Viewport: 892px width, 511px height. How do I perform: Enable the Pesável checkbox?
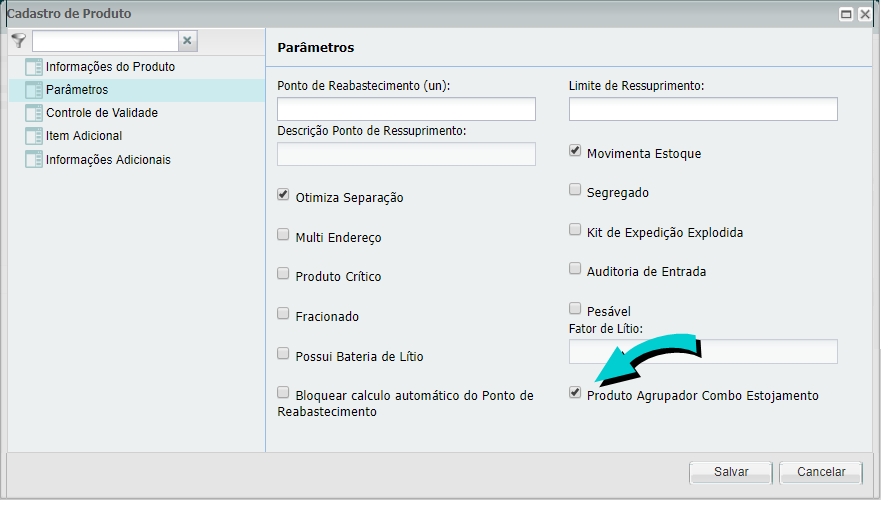tap(575, 308)
